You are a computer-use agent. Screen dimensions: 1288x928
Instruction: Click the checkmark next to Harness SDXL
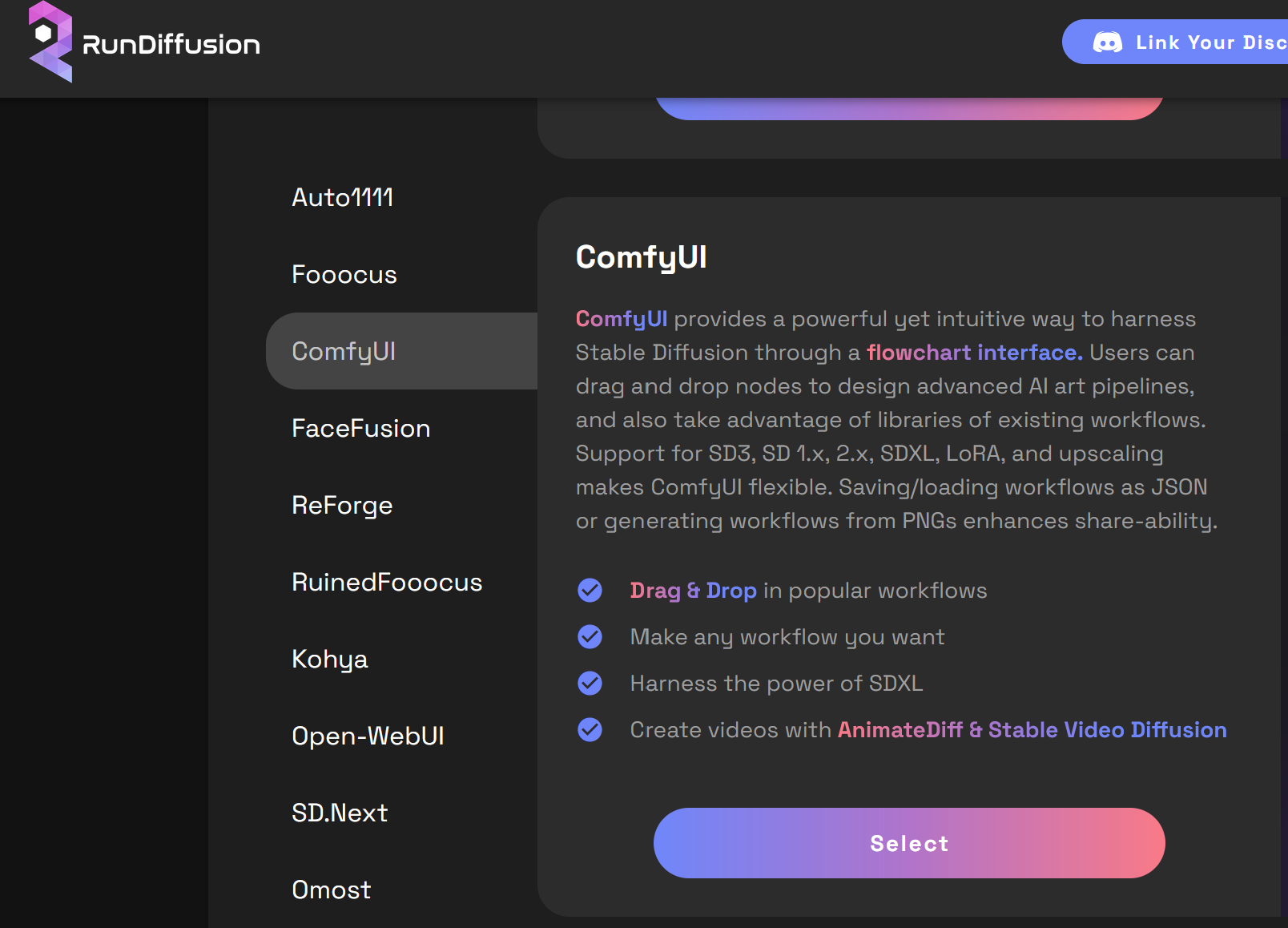coord(590,683)
